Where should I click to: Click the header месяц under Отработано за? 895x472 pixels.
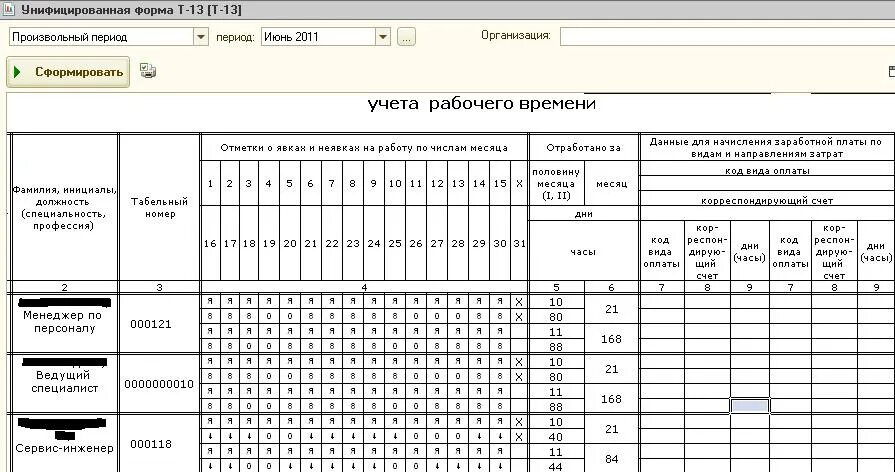point(611,184)
